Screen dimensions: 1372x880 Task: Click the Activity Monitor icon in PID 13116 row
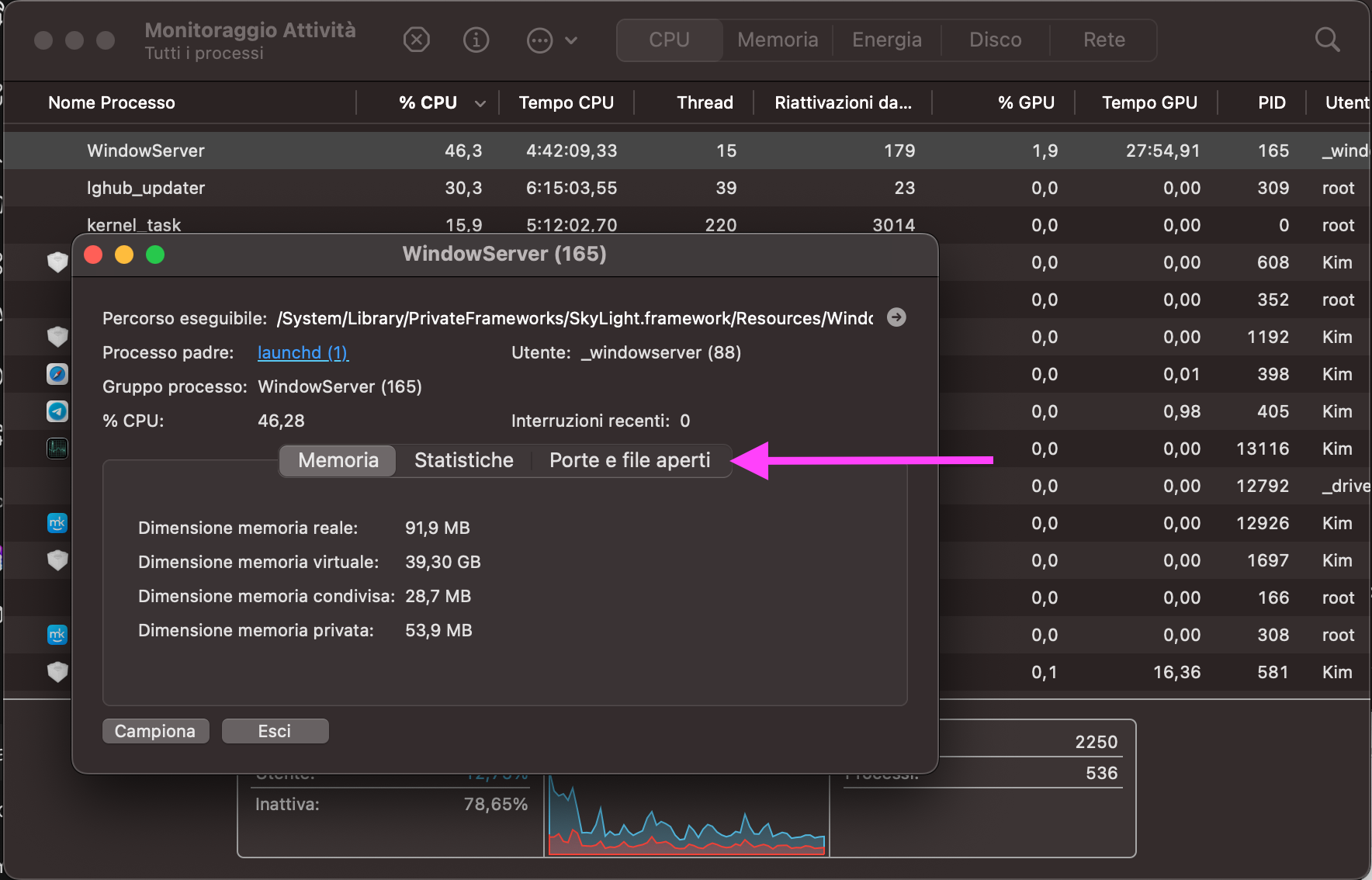pos(57,449)
